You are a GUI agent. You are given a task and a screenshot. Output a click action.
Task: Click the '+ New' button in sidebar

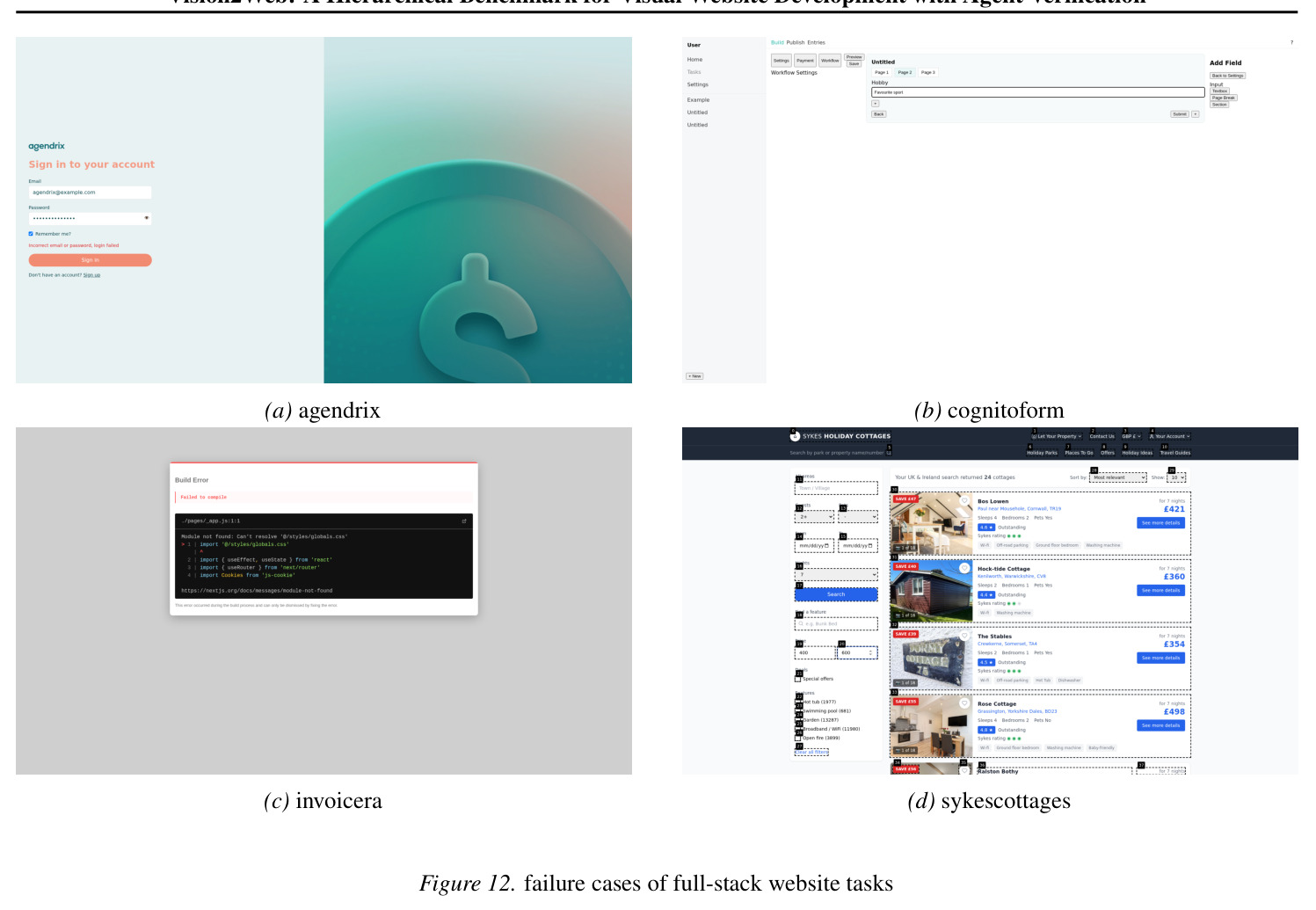(x=694, y=376)
